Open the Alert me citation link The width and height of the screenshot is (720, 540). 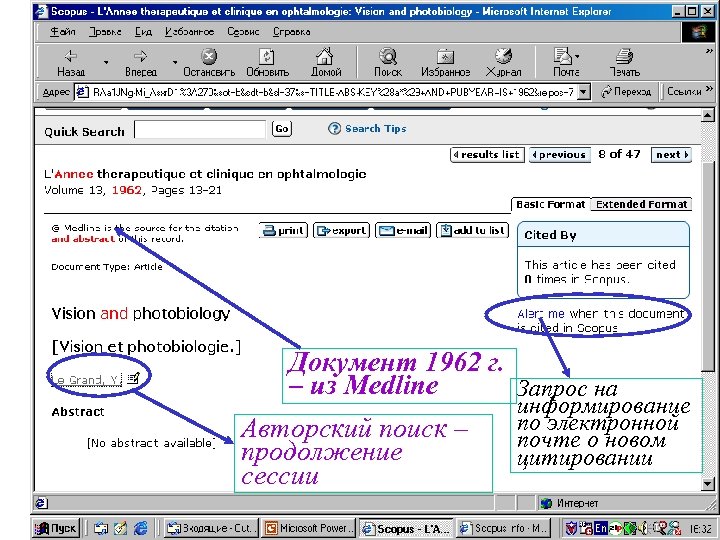click(541, 314)
